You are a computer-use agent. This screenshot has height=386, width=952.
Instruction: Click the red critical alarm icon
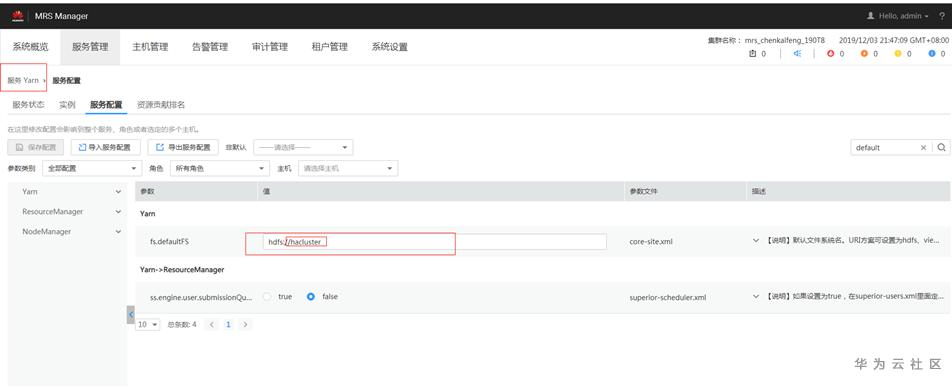(831, 53)
